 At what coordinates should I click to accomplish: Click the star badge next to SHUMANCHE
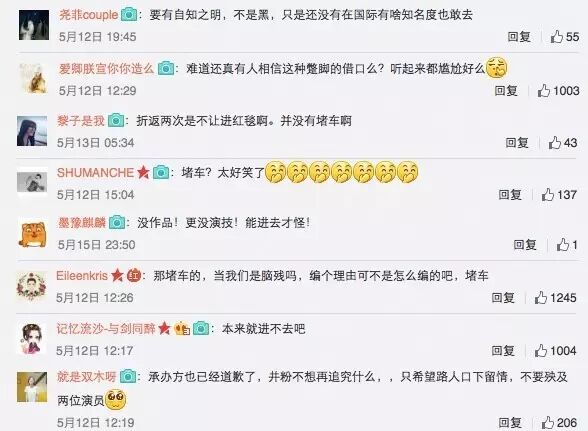pyautogui.click(x=143, y=173)
